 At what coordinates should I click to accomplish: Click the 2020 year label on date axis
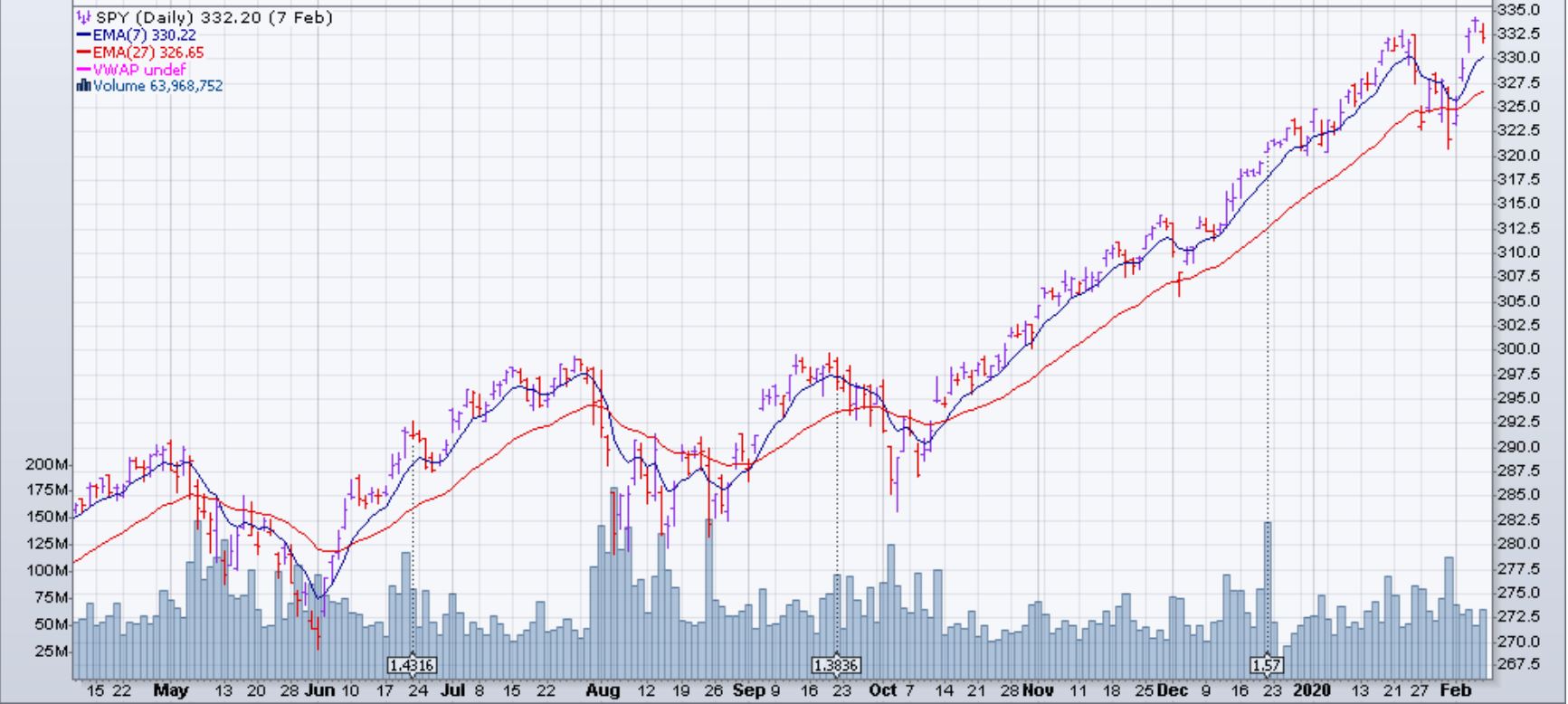tap(1311, 690)
